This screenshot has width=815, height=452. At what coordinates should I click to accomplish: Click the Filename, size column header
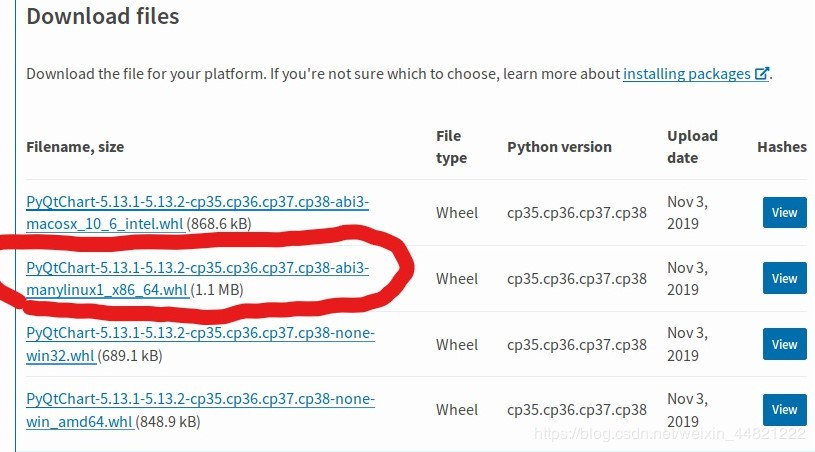75,147
